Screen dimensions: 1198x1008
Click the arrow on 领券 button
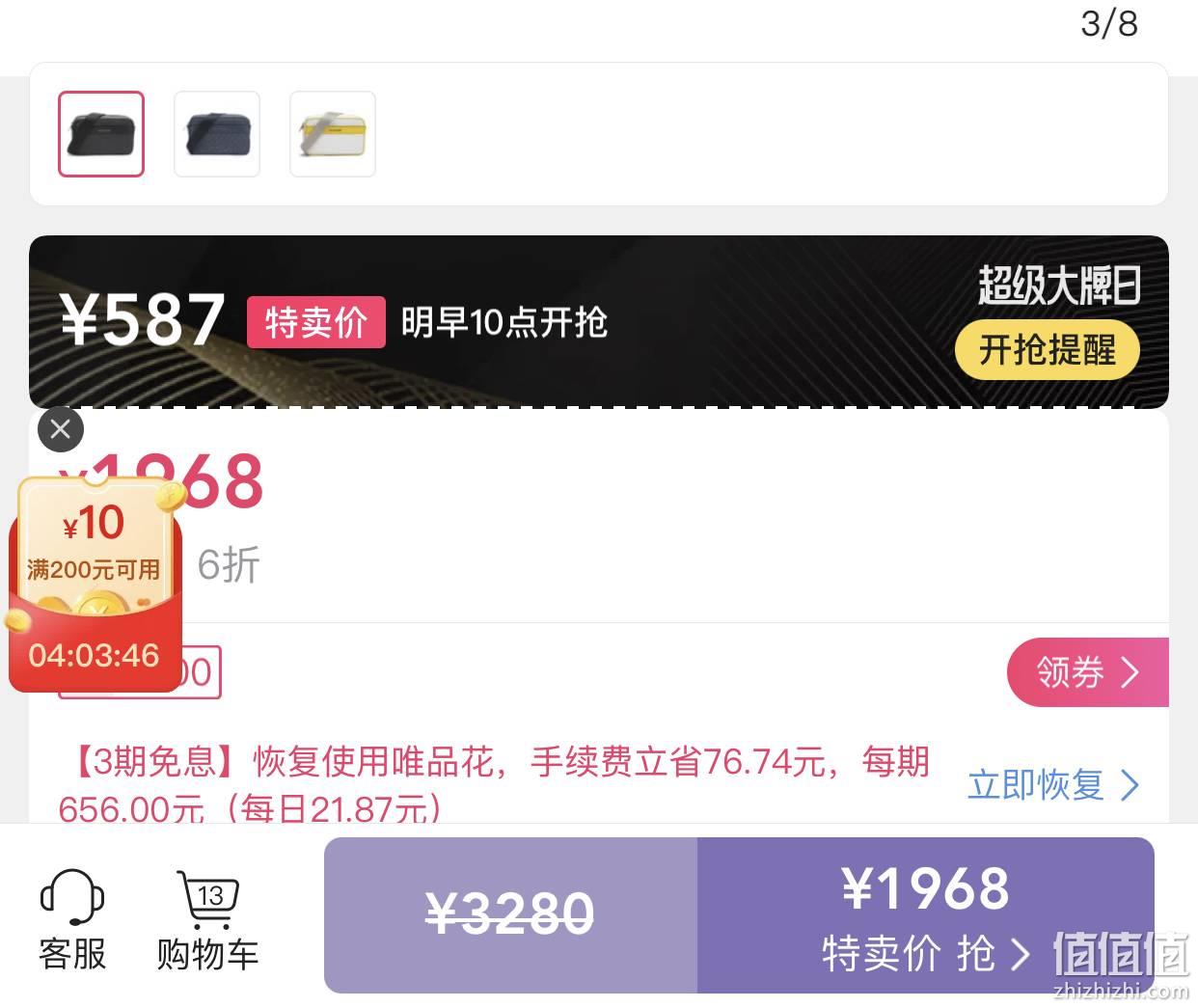click(1130, 671)
